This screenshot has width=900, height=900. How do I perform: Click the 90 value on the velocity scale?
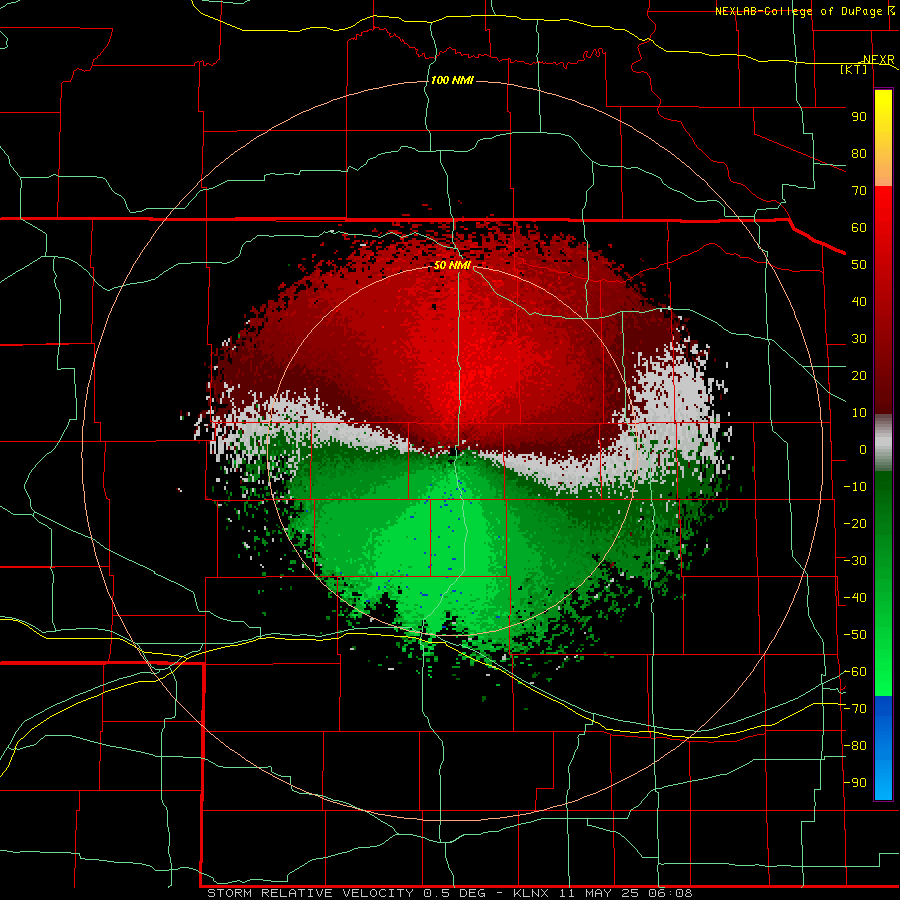tap(859, 117)
